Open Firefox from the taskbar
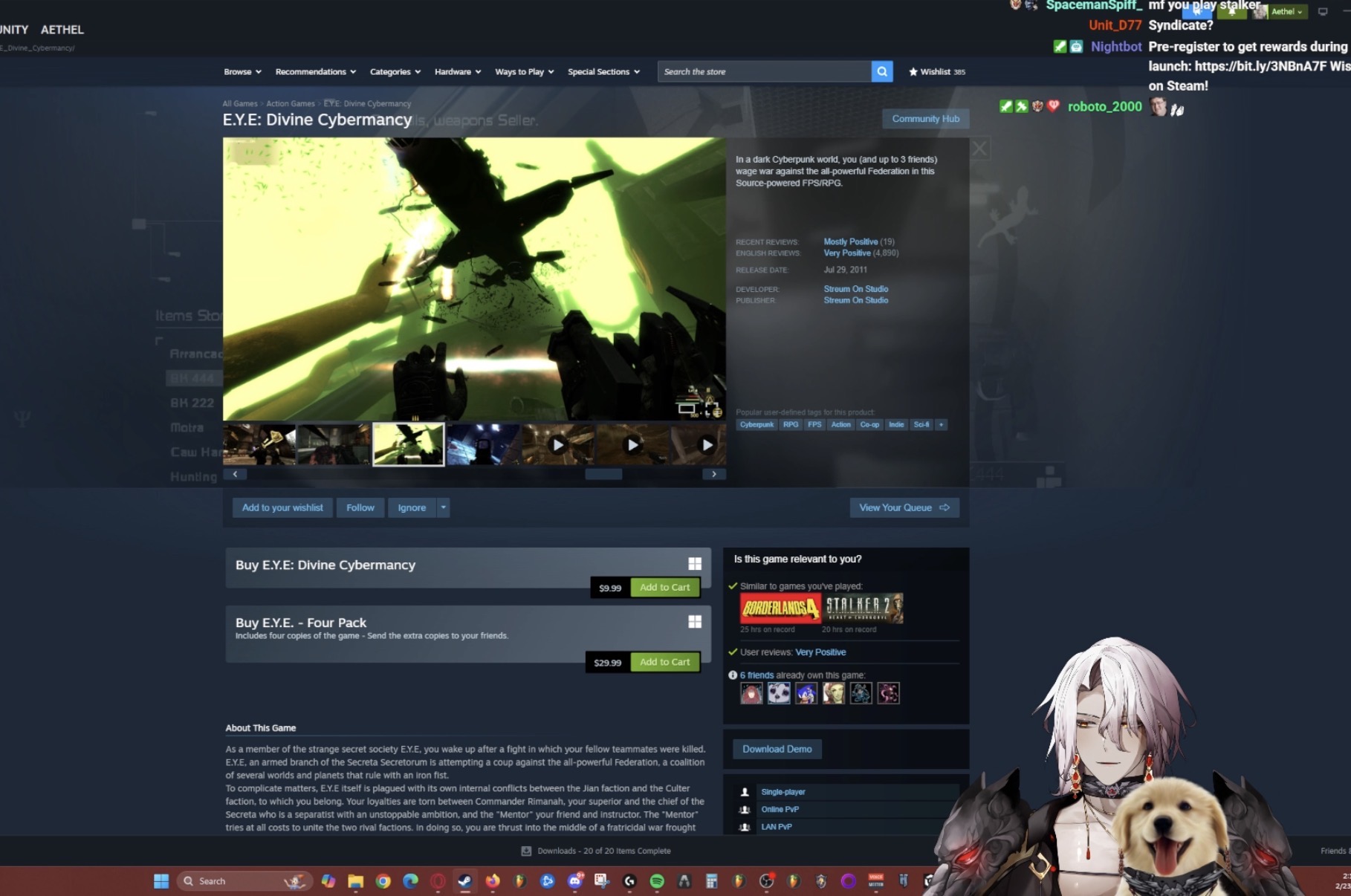Screen dimensions: 1351x896 [x=492, y=881]
